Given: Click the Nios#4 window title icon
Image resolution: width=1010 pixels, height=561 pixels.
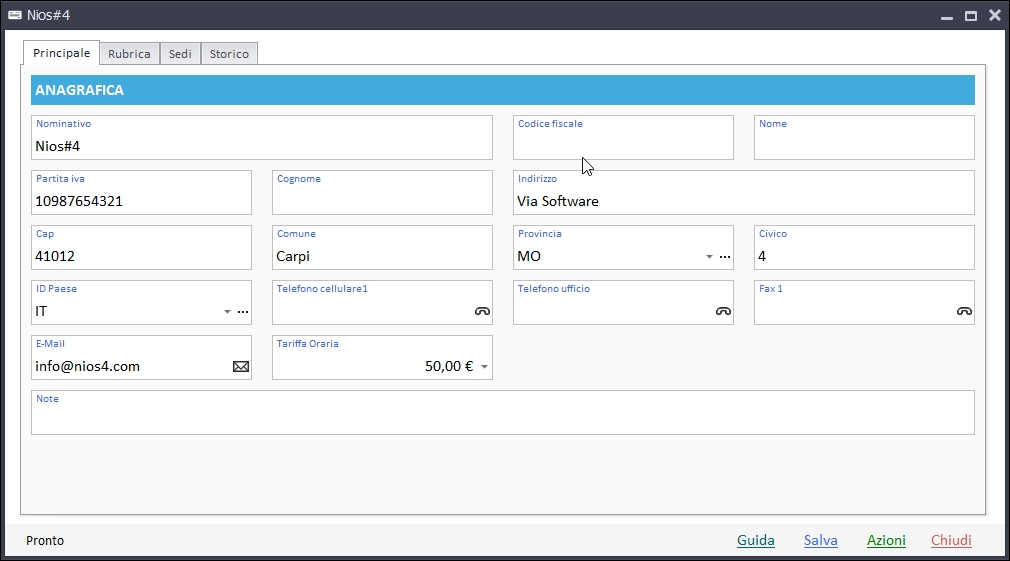Looking at the screenshot, I should point(15,15).
